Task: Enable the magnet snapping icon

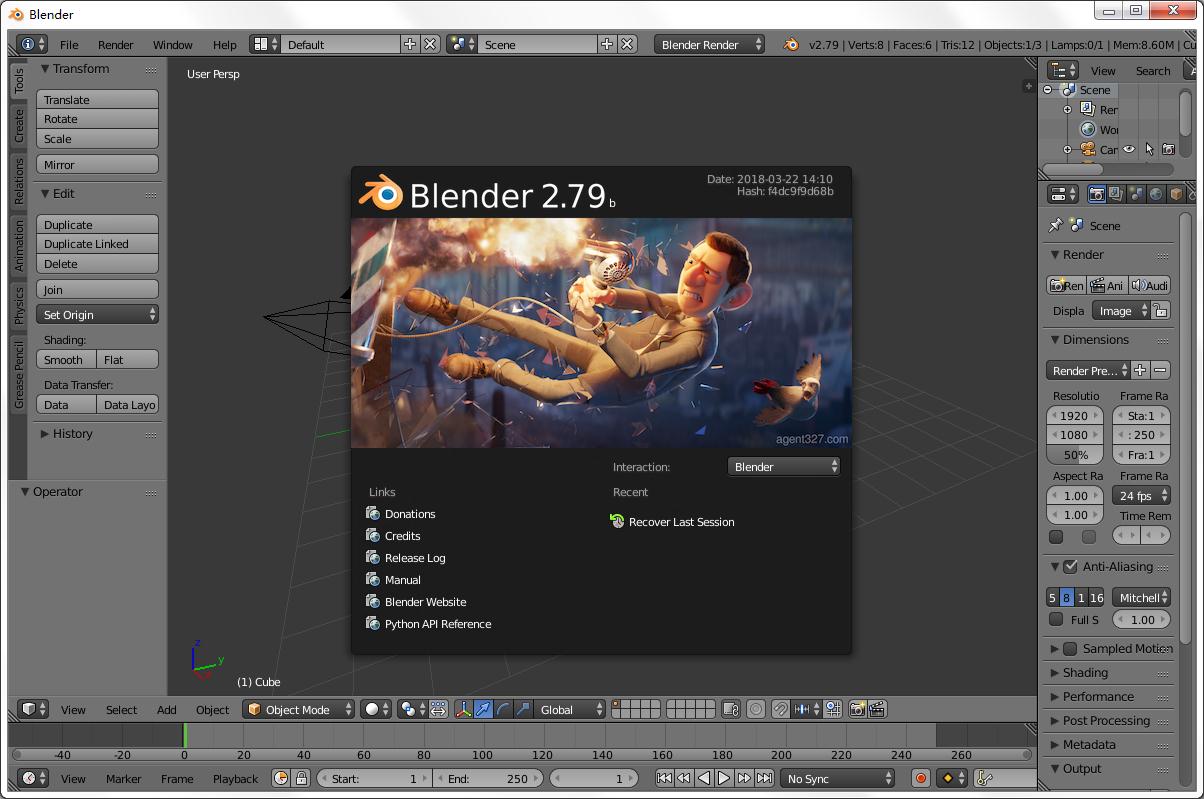Action: [780, 709]
